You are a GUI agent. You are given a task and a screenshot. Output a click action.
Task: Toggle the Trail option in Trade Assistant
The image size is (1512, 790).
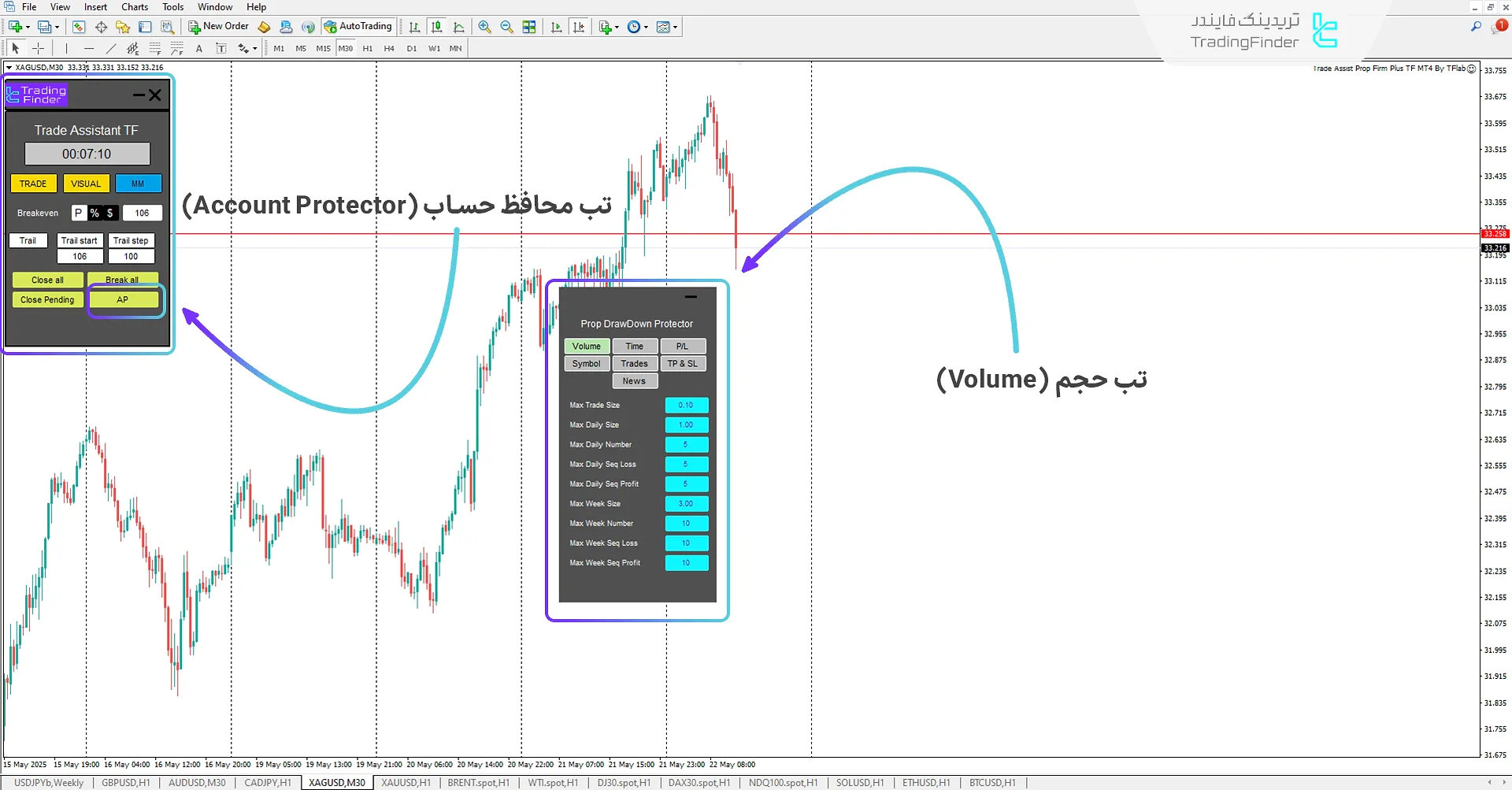tap(28, 241)
